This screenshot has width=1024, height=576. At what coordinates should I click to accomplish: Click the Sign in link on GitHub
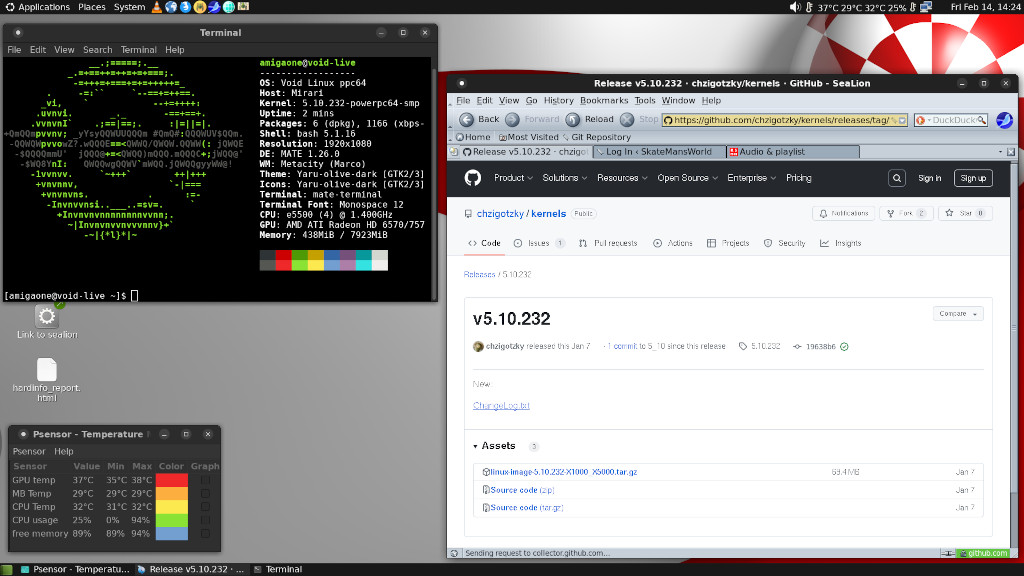(929, 178)
